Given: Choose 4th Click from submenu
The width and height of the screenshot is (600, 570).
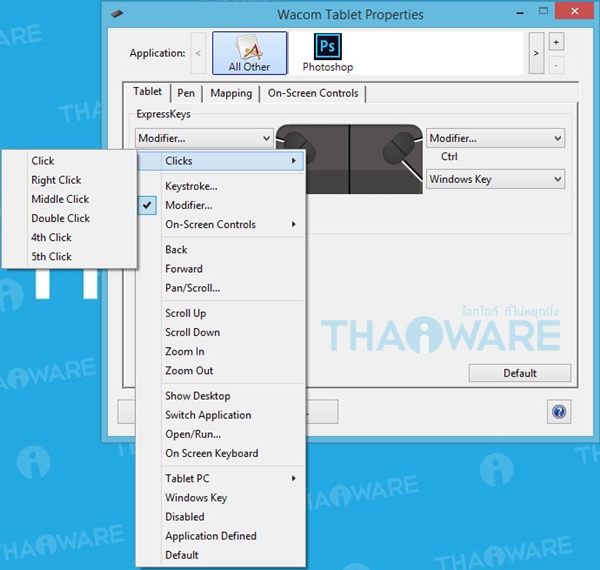Looking at the screenshot, I should pos(70,238).
